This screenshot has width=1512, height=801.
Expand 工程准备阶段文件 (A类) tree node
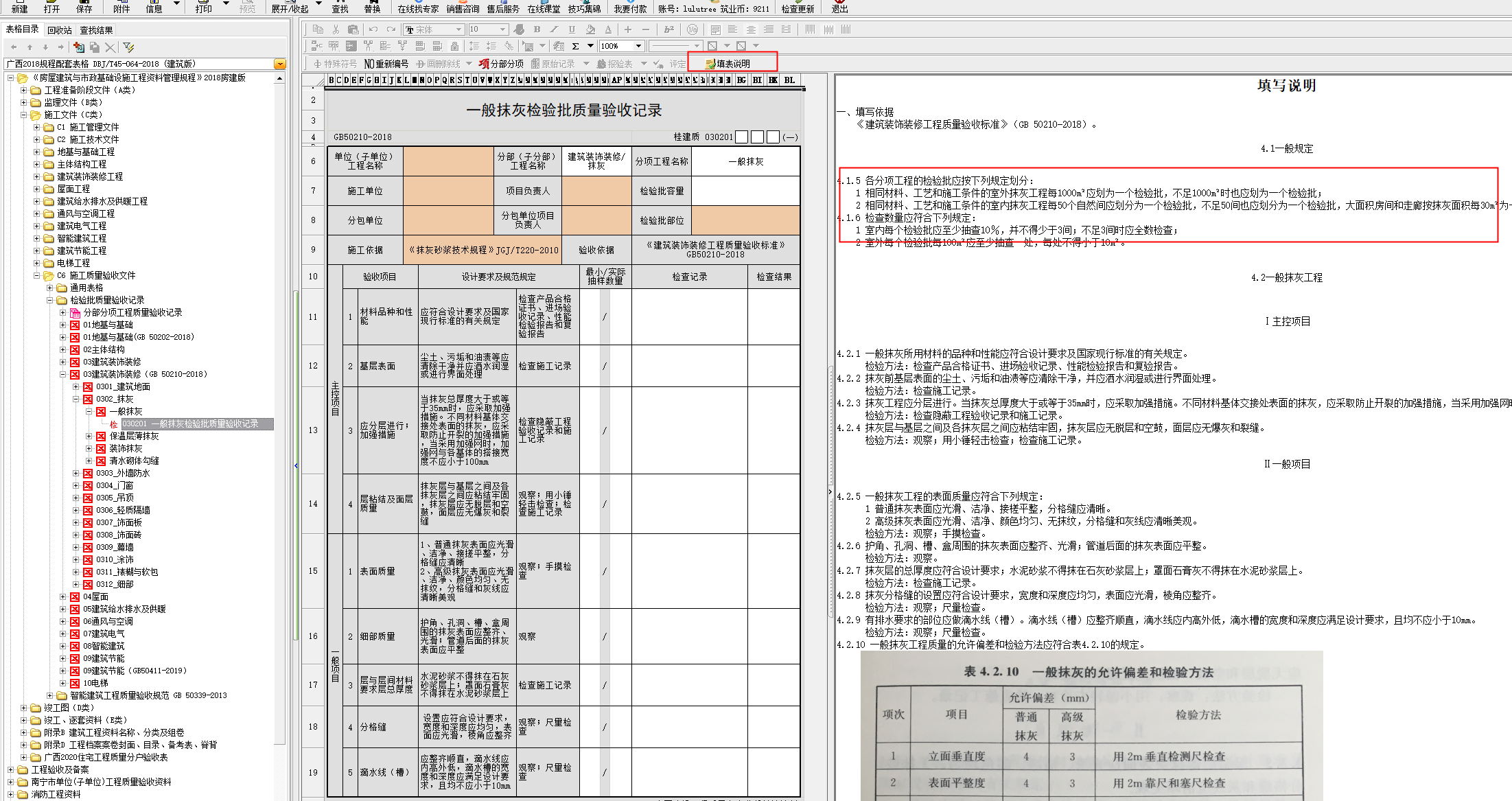(x=24, y=90)
